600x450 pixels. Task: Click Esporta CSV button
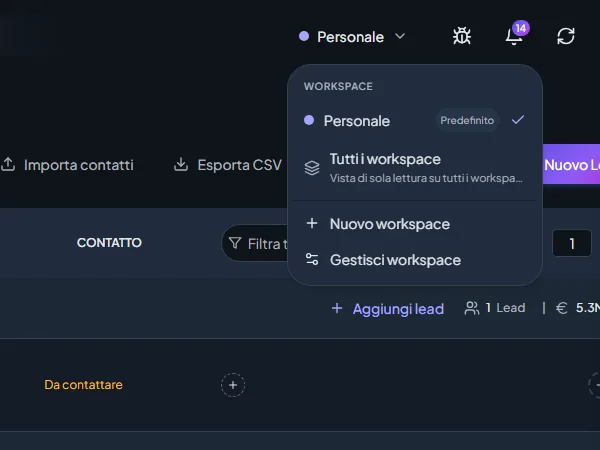pyautogui.click(x=228, y=165)
